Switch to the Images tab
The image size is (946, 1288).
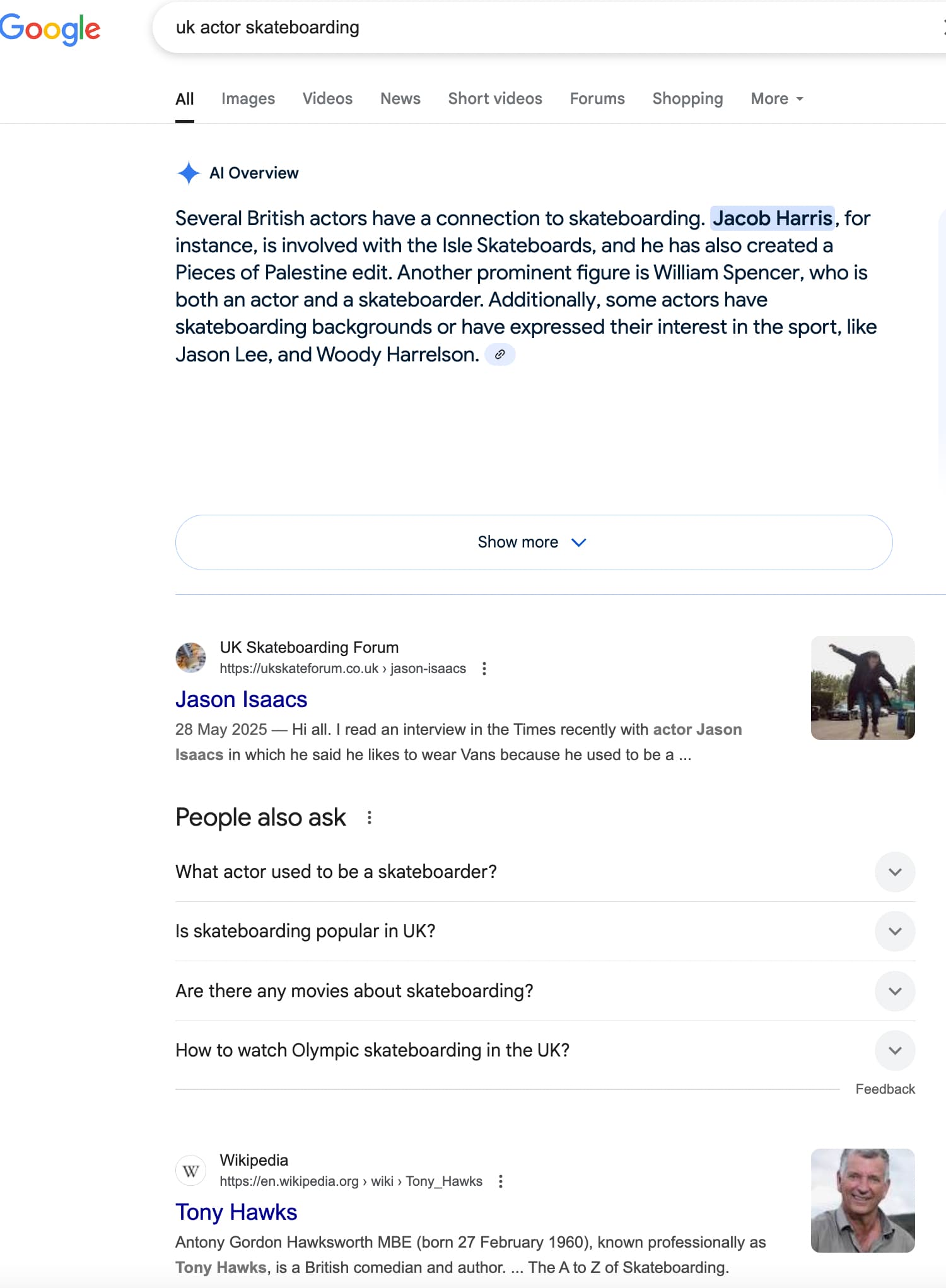pos(248,99)
